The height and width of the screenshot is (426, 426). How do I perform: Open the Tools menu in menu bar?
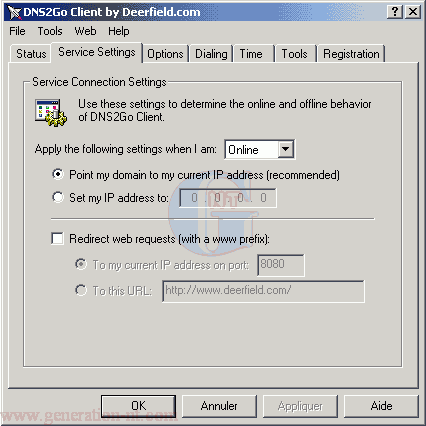click(50, 31)
